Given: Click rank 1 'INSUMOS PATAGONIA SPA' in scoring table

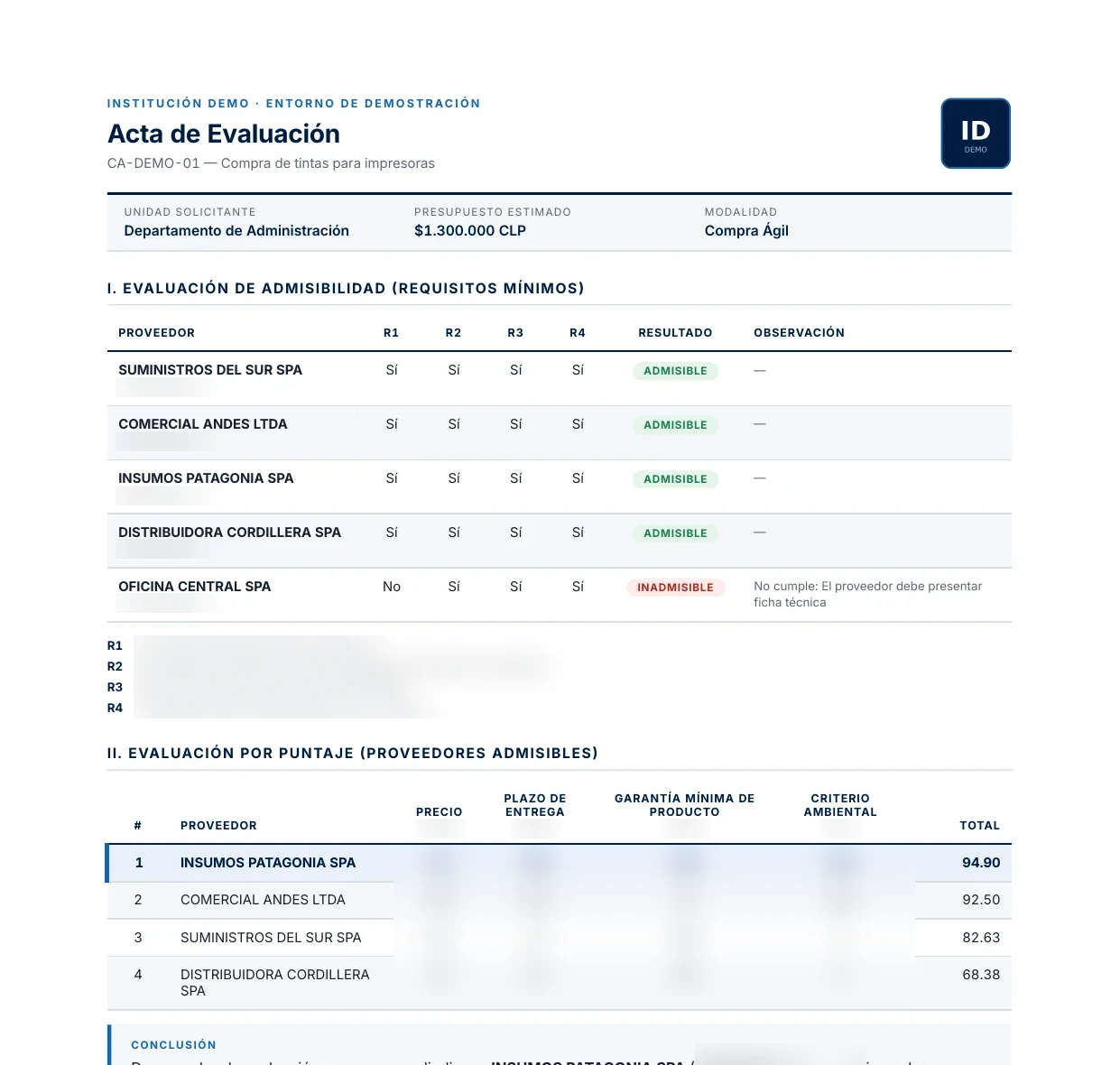Looking at the screenshot, I should (268, 863).
